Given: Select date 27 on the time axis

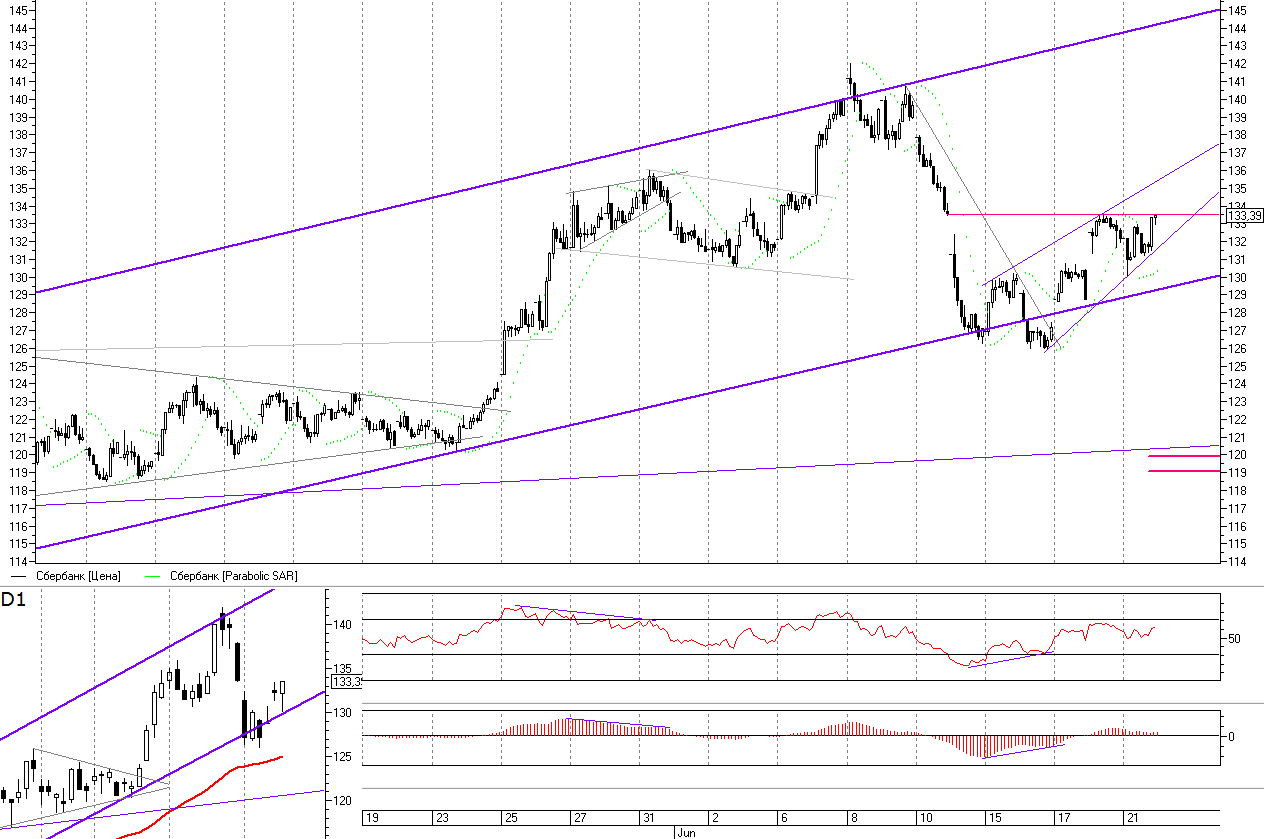Looking at the screenshot, I should (580, 818).
